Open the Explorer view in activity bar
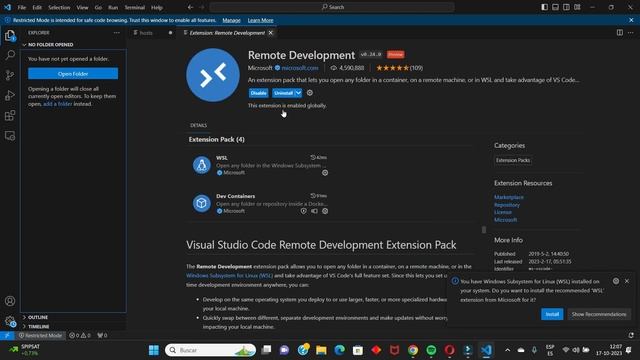The height and width of the screenshot is (360, 640). pos(10,36)
